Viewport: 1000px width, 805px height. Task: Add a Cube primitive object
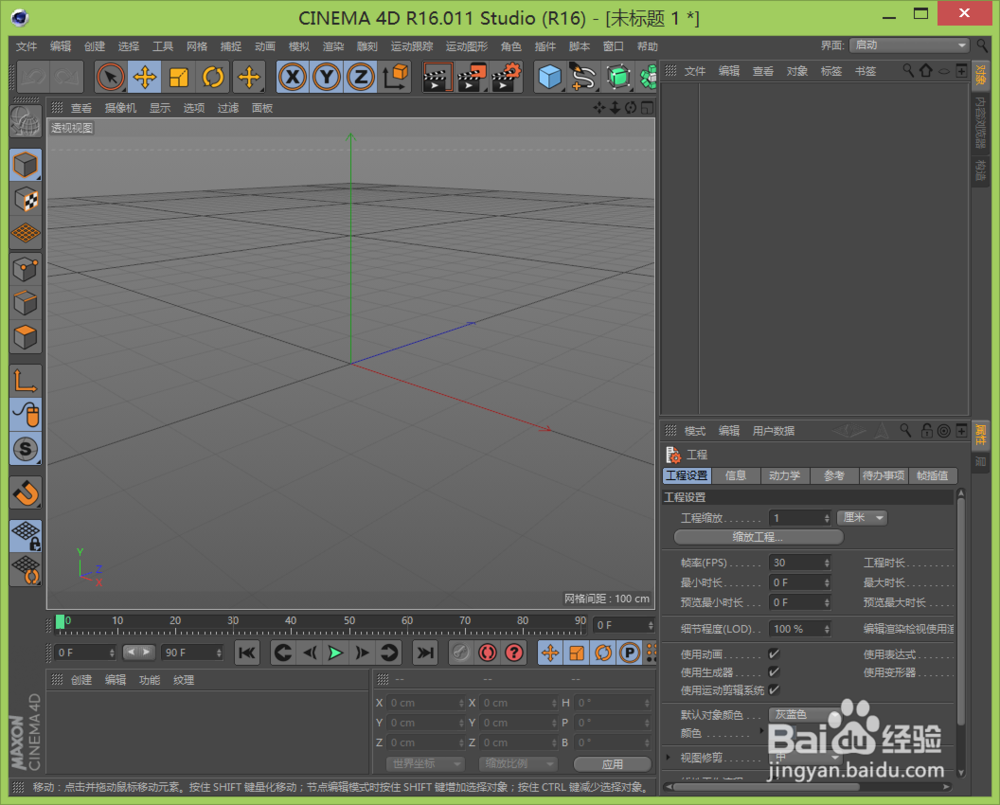pyautogui.click(x=550, y=77)
